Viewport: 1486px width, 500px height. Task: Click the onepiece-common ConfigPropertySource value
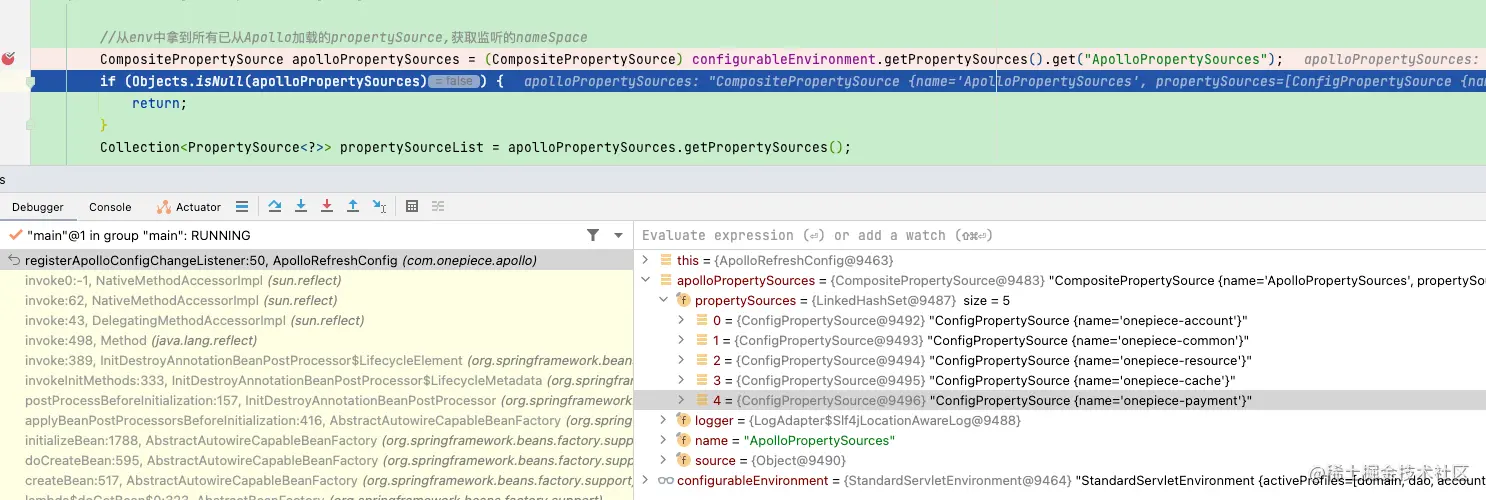(1089, 340)
